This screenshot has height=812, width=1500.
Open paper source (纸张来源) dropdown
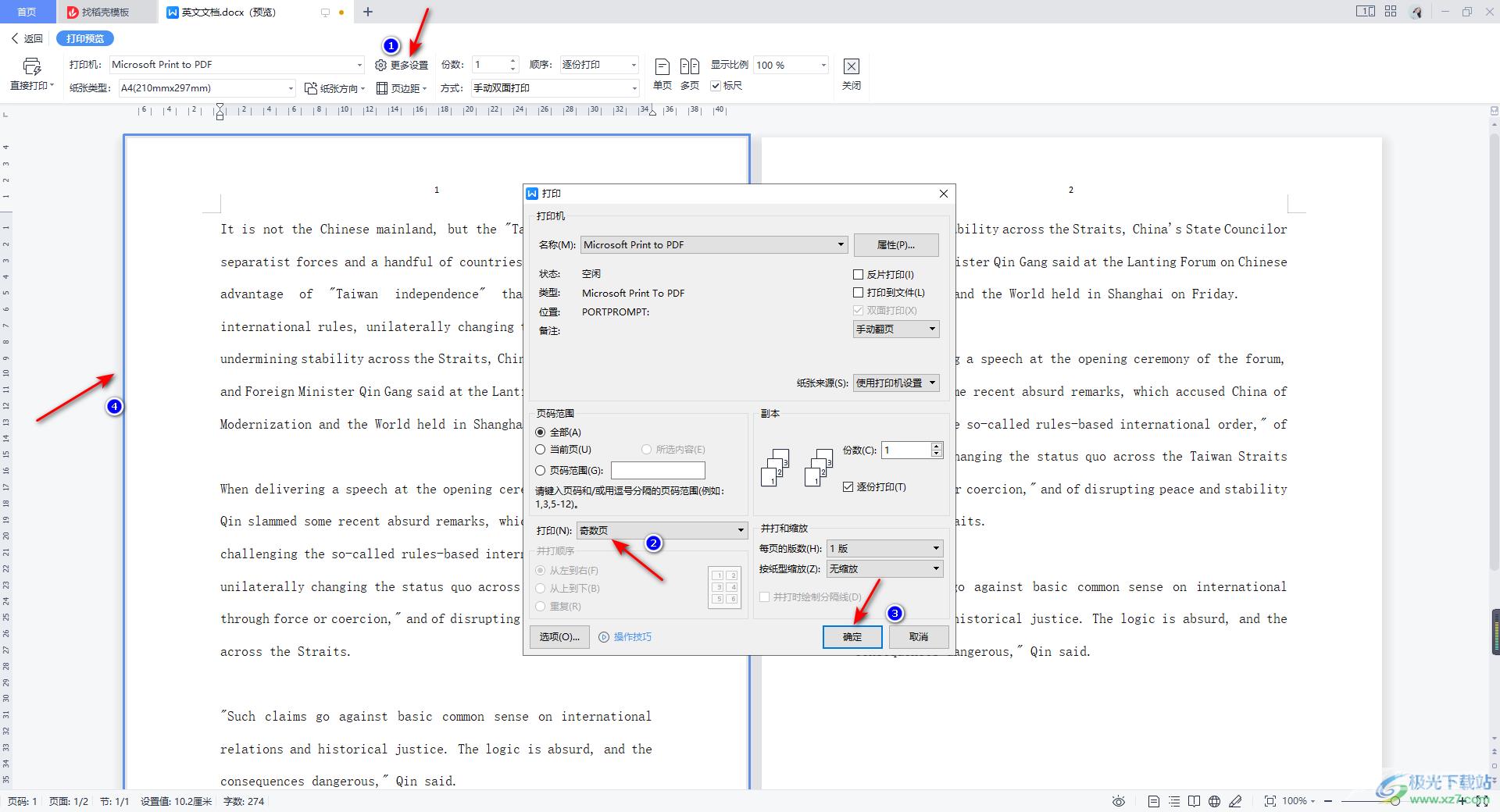(x=896, y=383)
